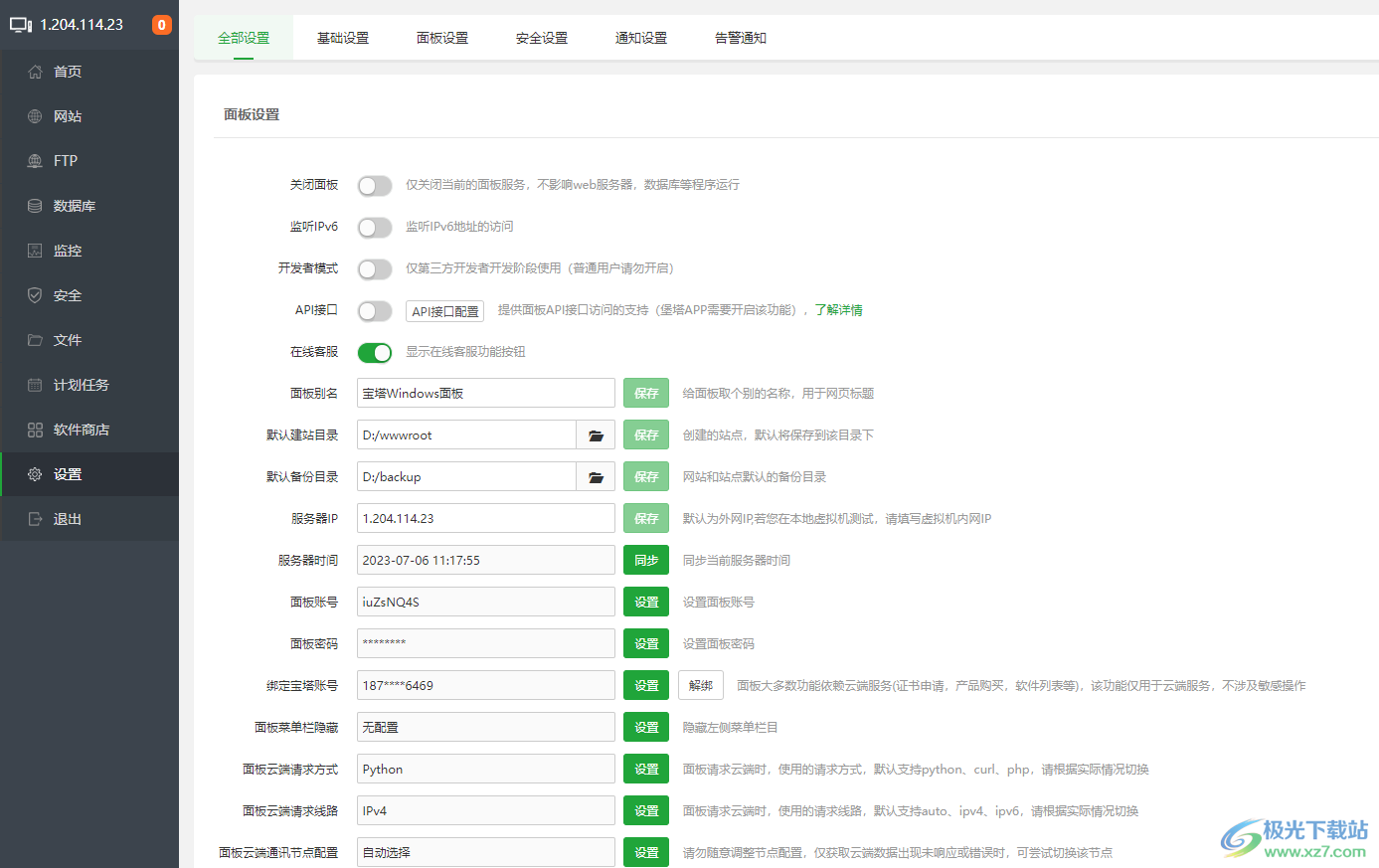Open 软件商店 in the sidebar
1379x868 pixels.
coord(89,430)
